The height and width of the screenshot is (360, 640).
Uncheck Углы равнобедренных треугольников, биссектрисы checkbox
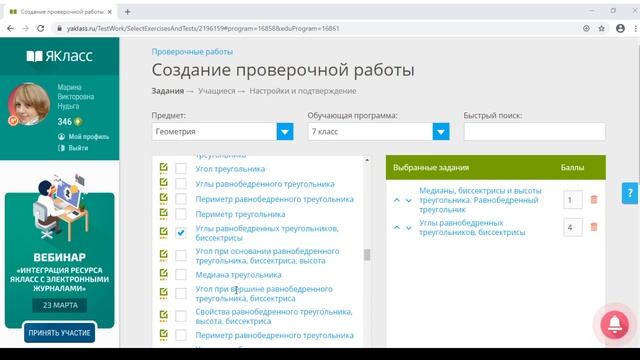tap(181, 233)
